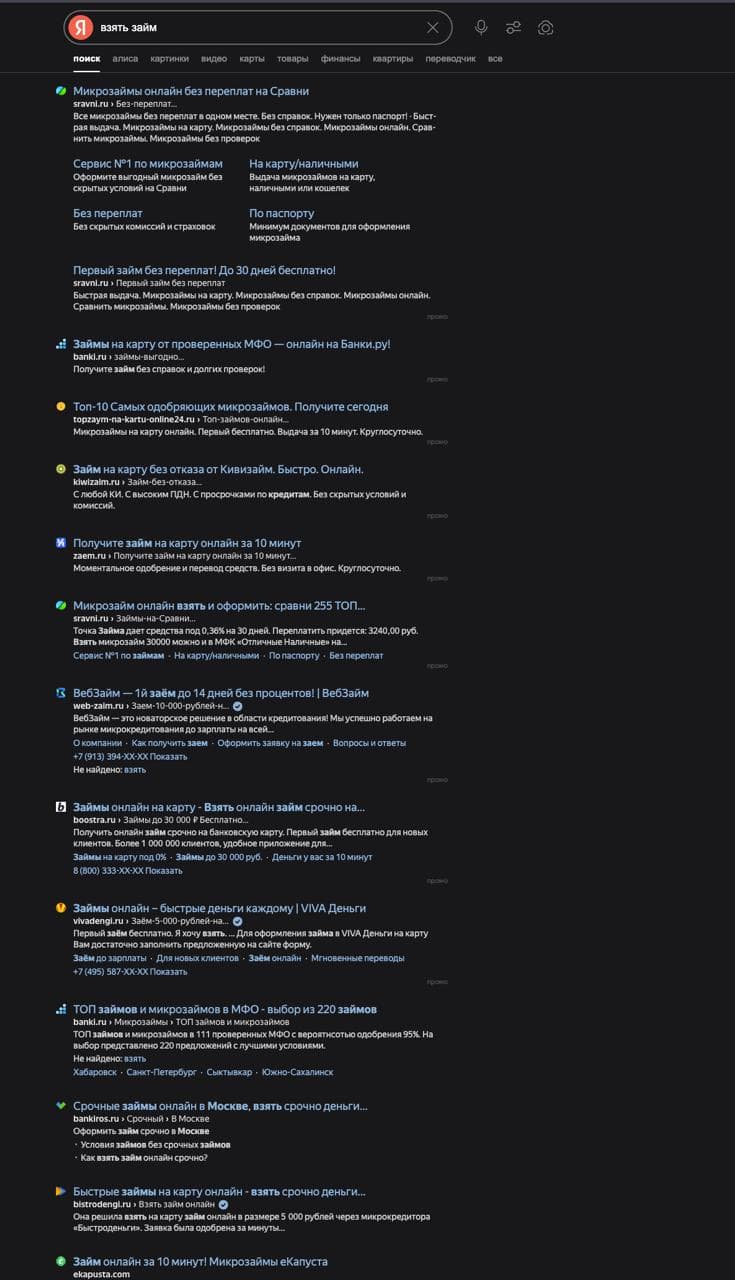Click the Boostra favicon icon
The image size is (735, 1280).
point(61,807)
